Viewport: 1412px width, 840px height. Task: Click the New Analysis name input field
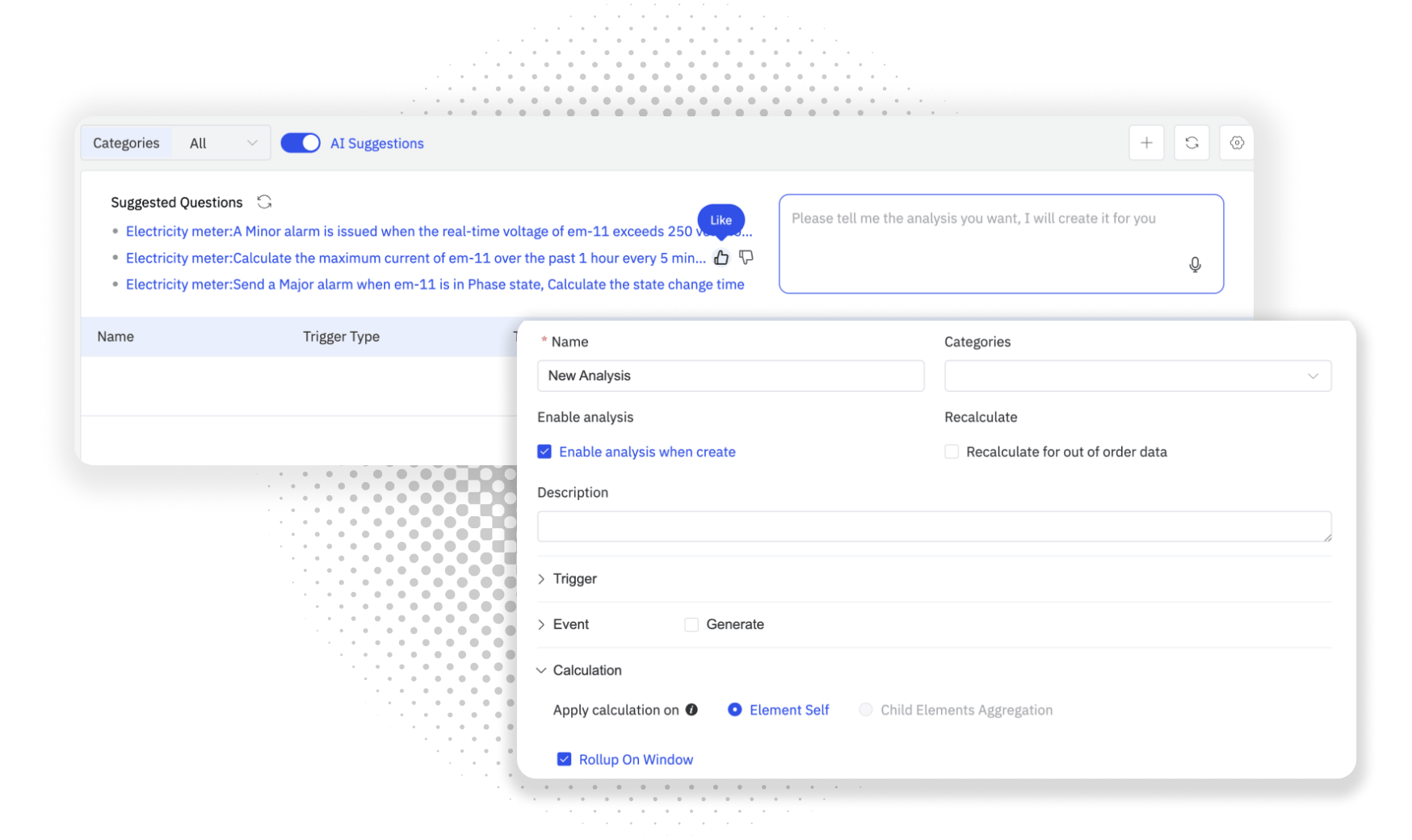click(x=730, y=376)
